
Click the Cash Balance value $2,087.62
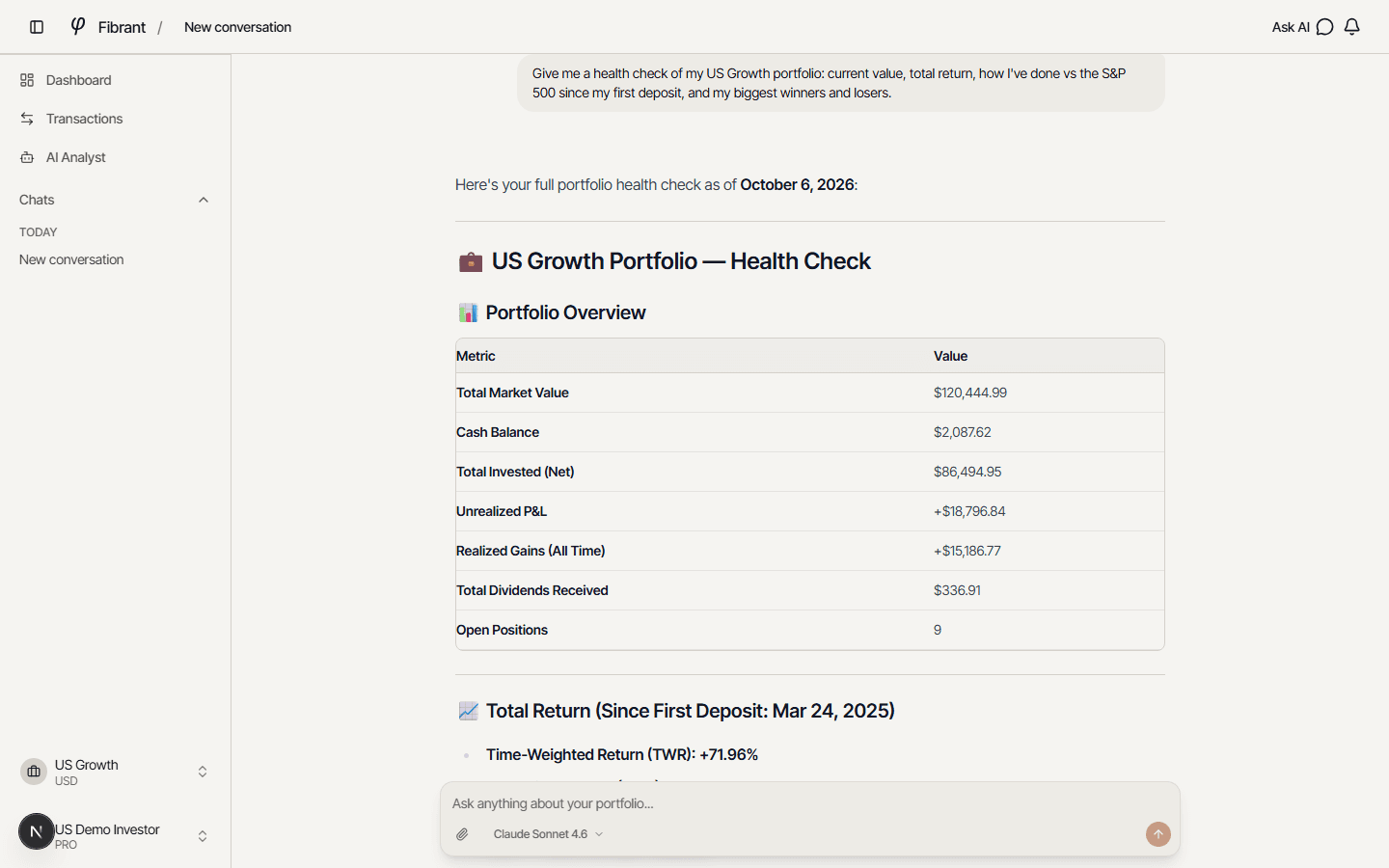tap(963, 432)
